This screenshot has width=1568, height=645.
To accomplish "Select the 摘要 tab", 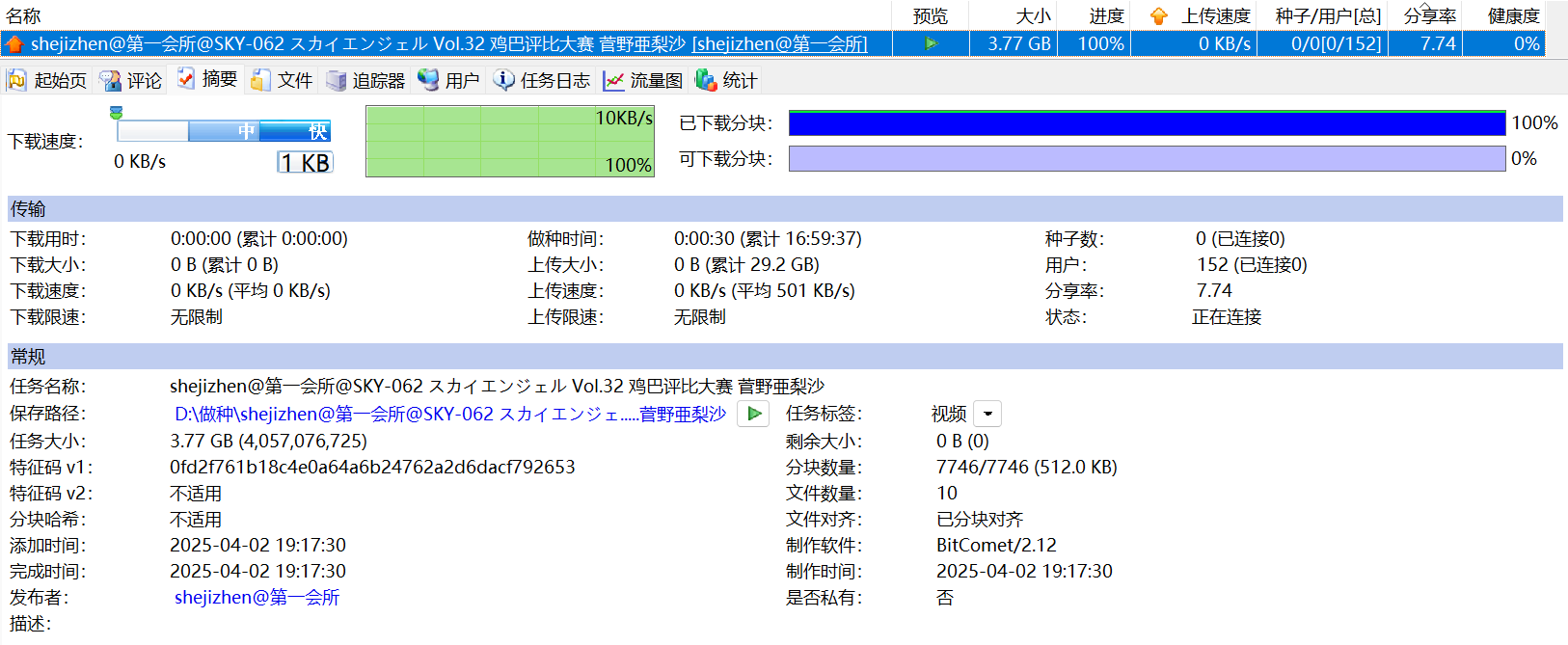I will click(206, 79).
